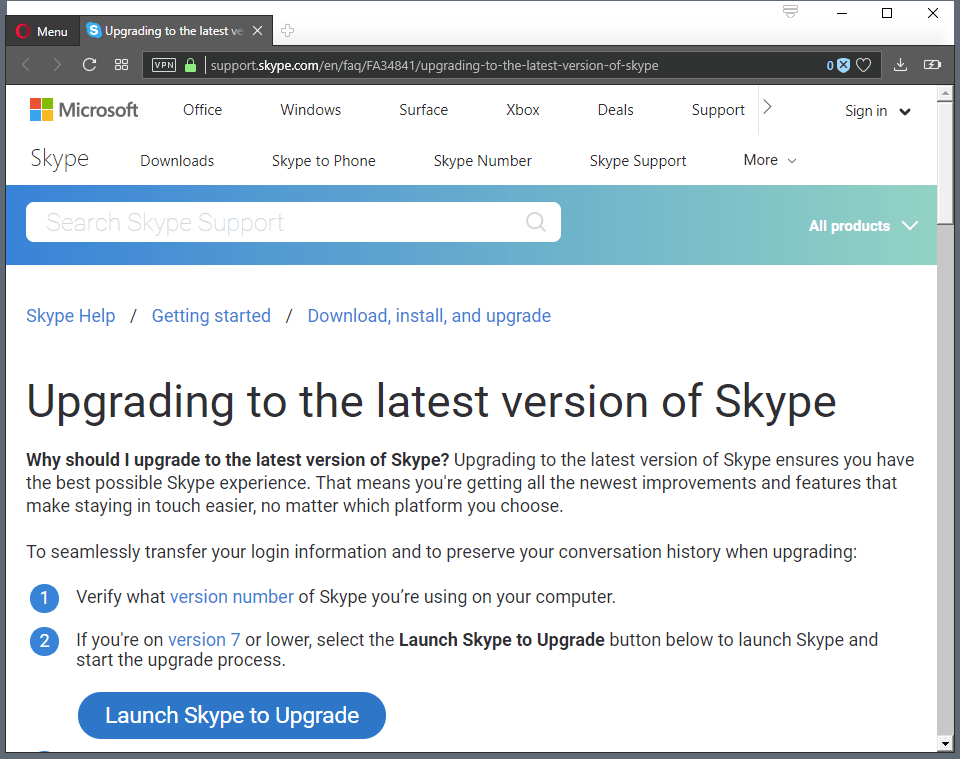Open the Xbox nav item
The image size is (960, 759).
tap(523, 110)
